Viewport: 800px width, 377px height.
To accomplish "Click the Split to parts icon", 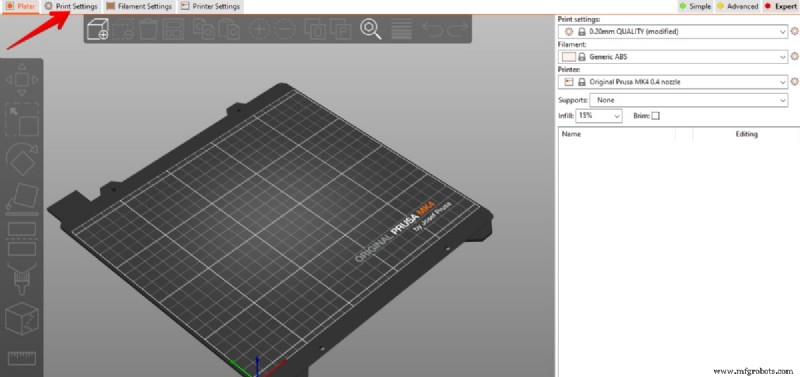I will point(340,29).
